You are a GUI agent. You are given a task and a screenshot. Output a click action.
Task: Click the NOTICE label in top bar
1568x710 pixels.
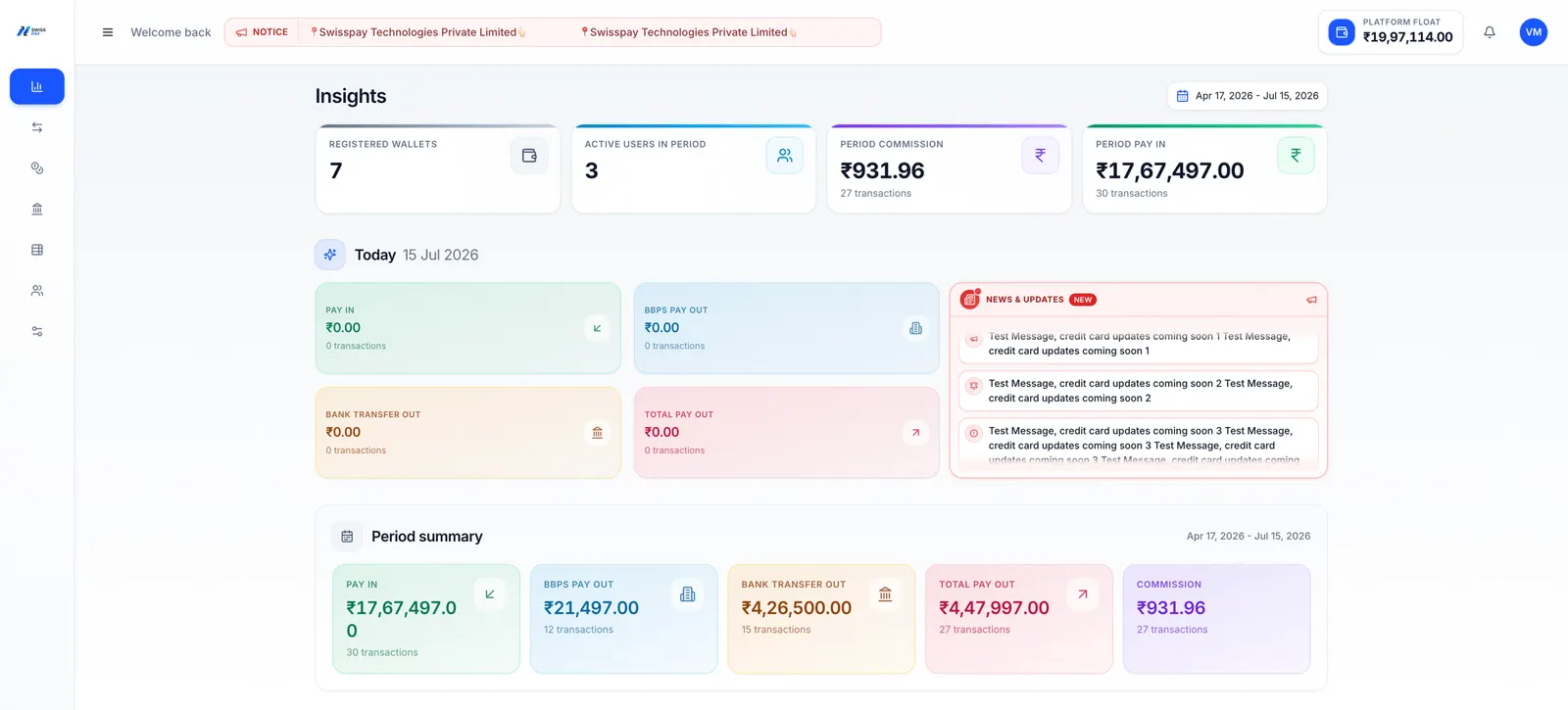coord(263,32)
